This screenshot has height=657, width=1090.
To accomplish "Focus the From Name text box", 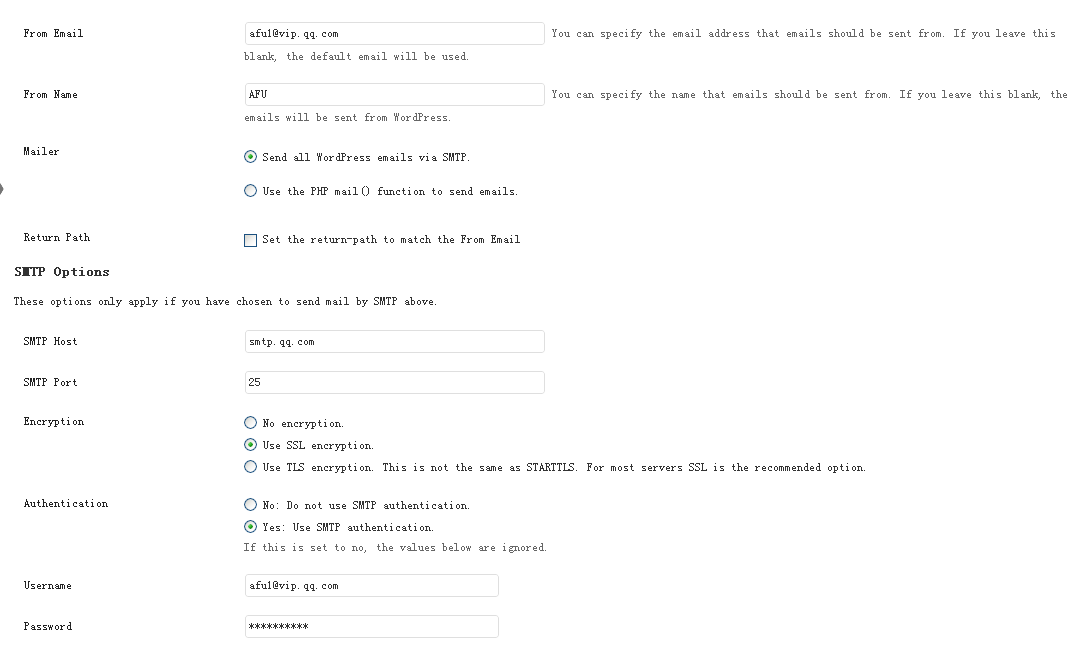I will (394, 95).
